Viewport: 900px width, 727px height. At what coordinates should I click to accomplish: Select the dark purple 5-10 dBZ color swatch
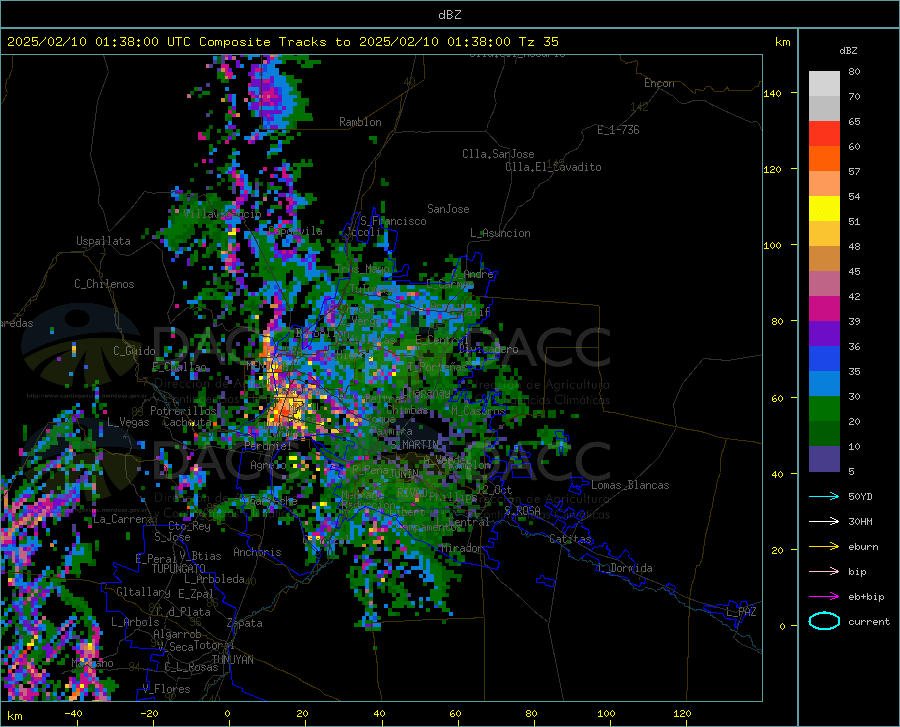(x=824, y=459)
